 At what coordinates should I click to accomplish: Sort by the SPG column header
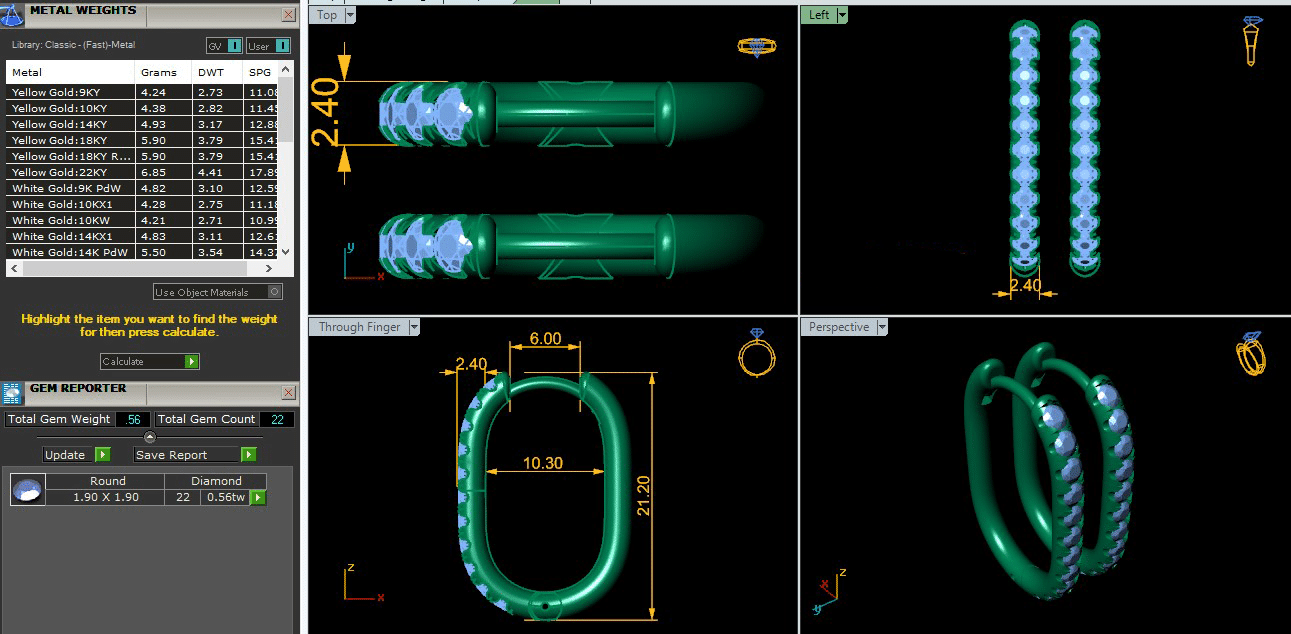click(260, 72)
